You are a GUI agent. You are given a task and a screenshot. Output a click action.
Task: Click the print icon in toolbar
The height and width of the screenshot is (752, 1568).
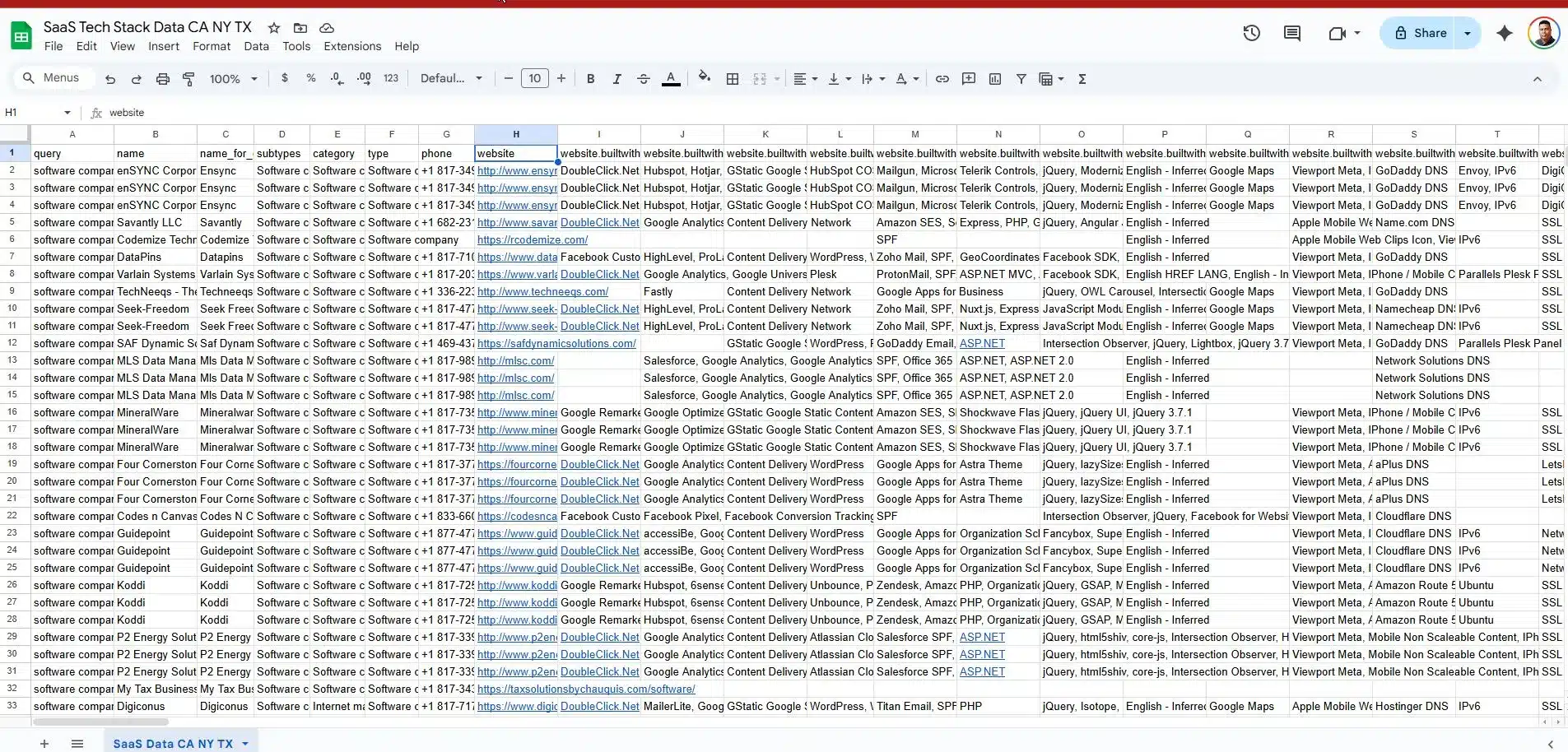[163, 79]
